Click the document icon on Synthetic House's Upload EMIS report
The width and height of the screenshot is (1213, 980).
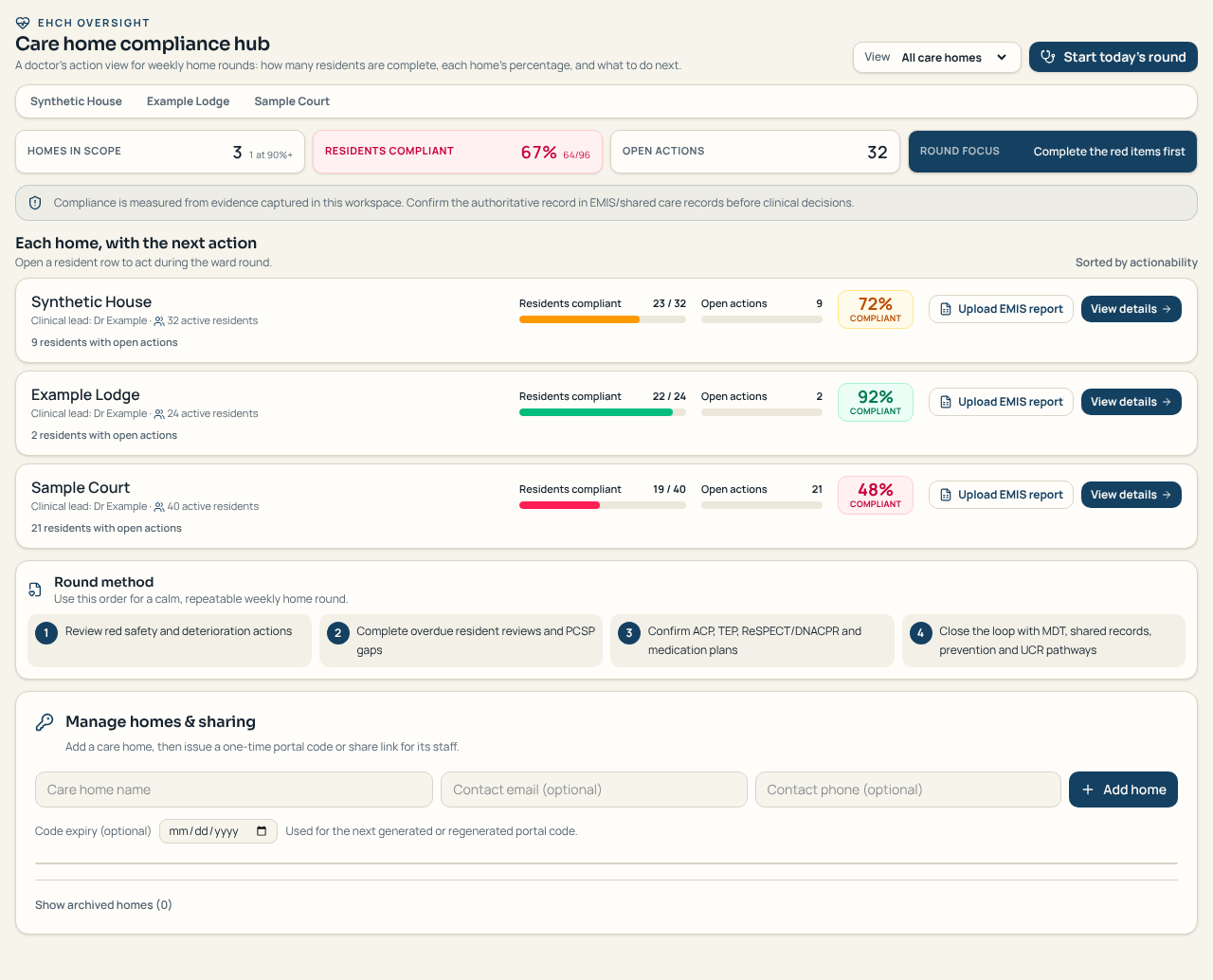(946, 309)
